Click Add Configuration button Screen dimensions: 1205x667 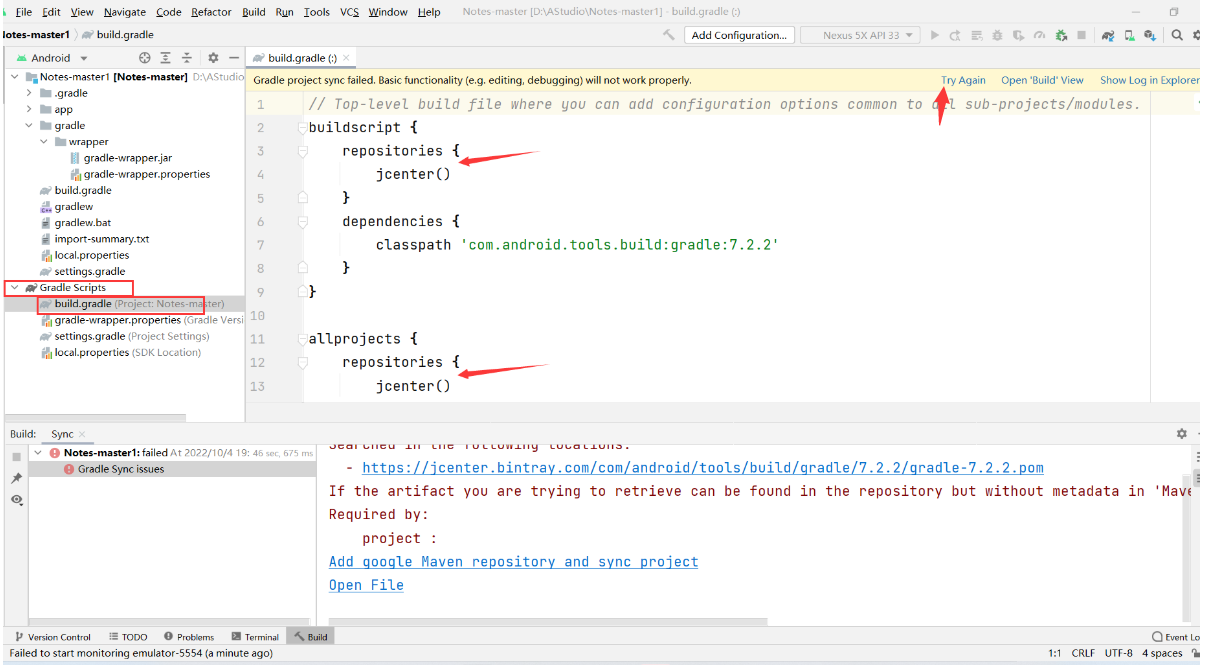tap(739, 35)
